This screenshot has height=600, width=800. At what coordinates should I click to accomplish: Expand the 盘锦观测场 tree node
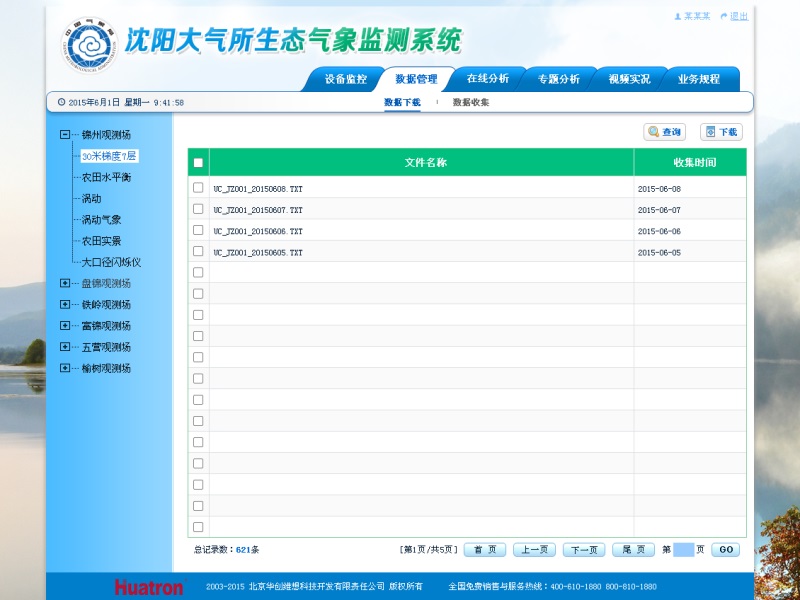[x=65, y=283]
